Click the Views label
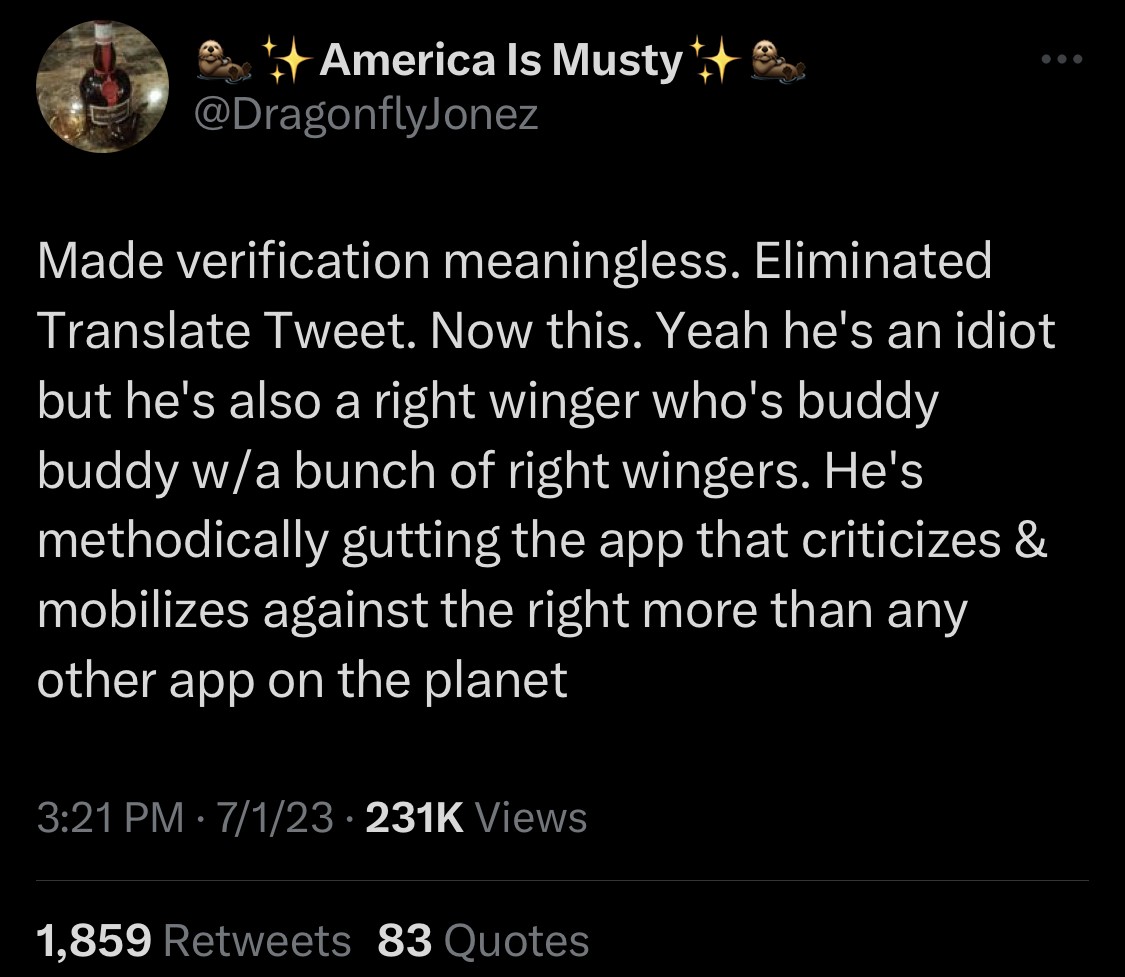 tap(531, 818)
